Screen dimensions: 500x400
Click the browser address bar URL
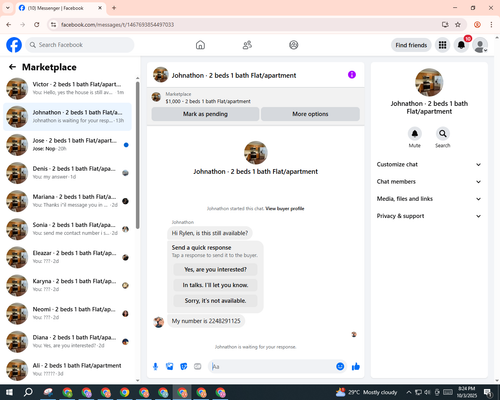[118, 25]
